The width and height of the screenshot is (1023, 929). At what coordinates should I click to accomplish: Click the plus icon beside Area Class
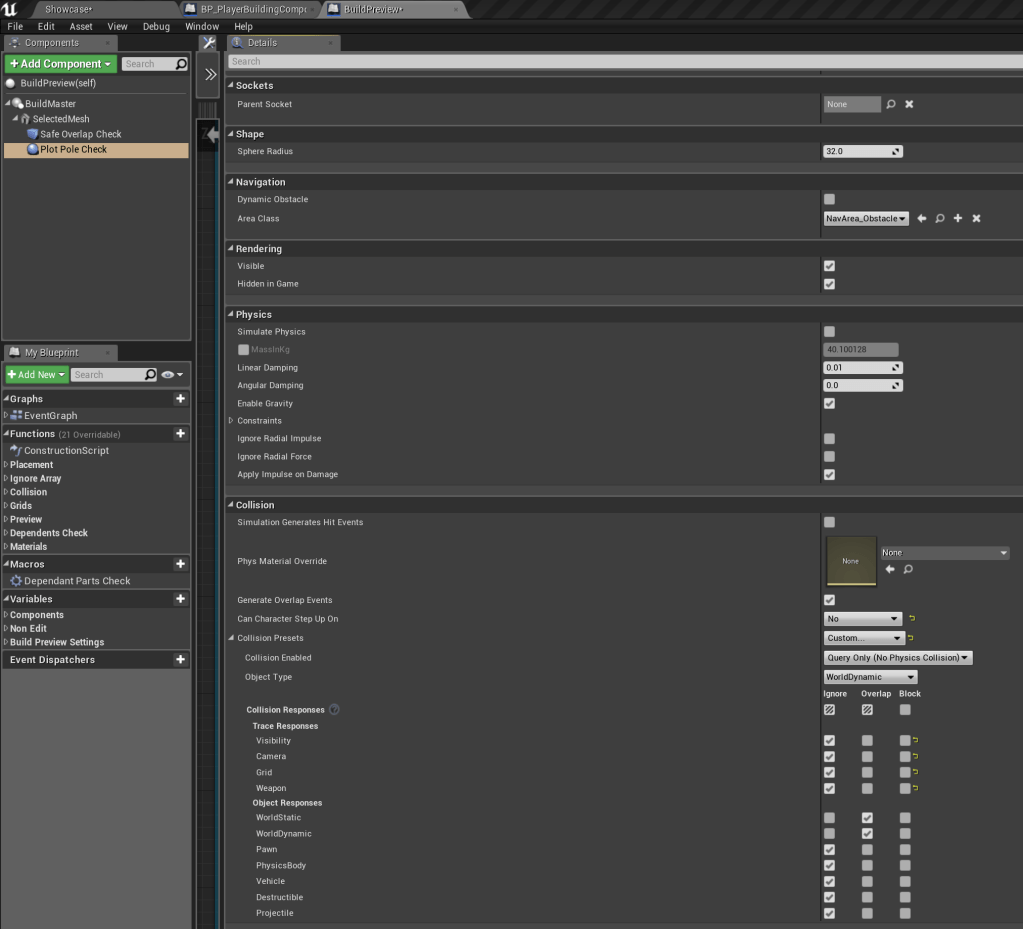point(958,218)
